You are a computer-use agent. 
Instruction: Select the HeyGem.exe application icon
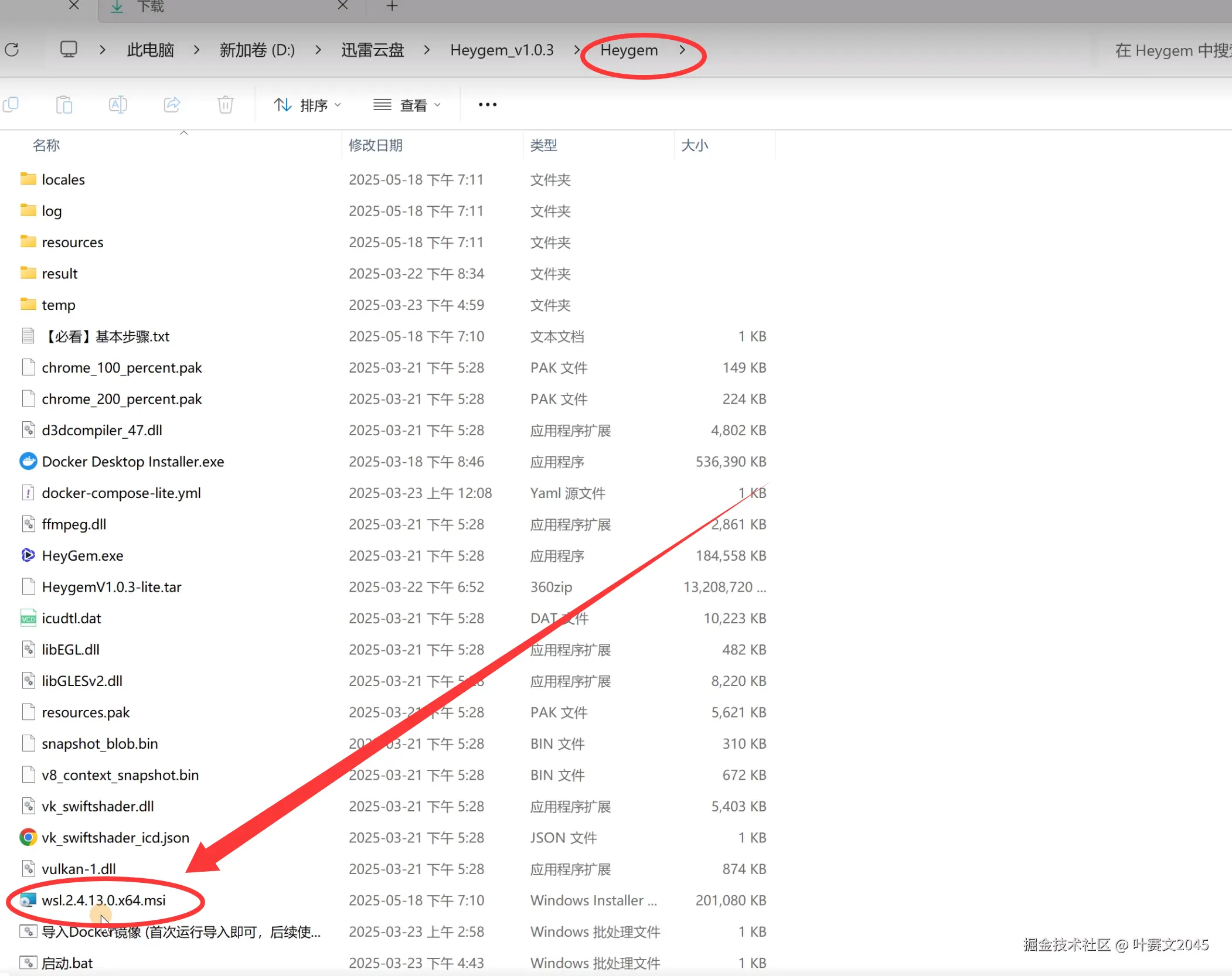28,555
